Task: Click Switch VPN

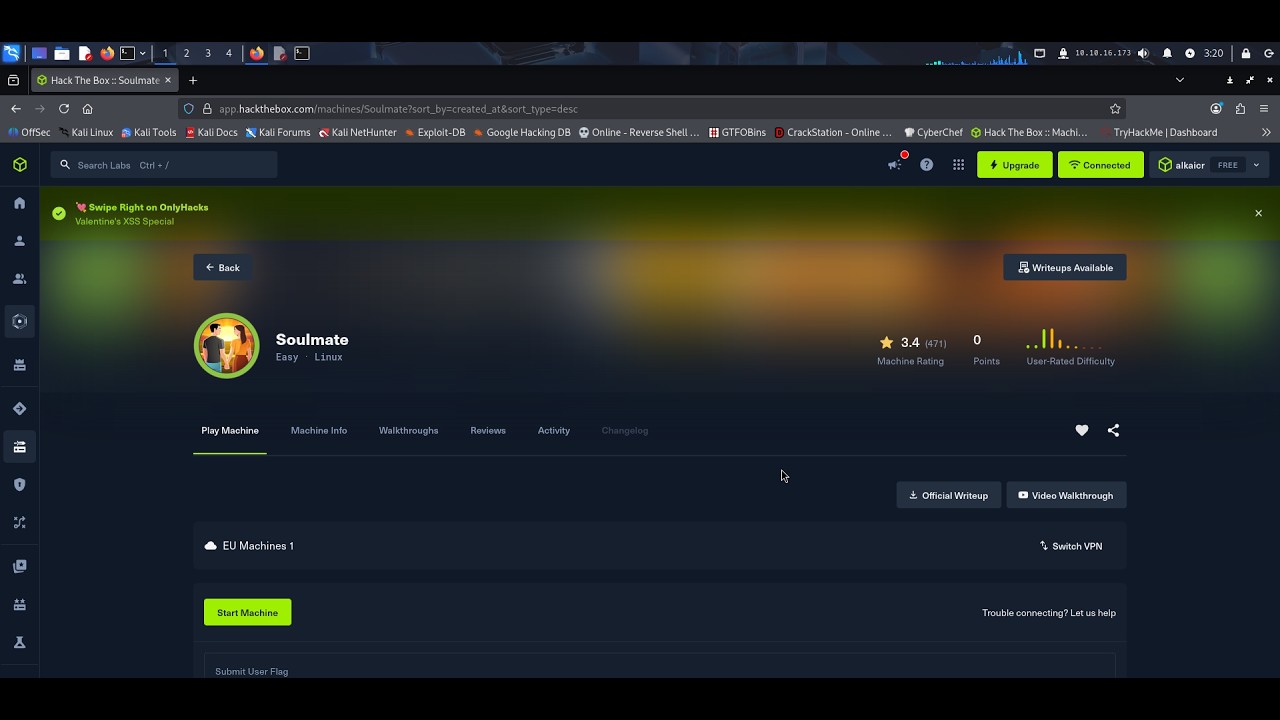Action: (x=1070, y=546)
